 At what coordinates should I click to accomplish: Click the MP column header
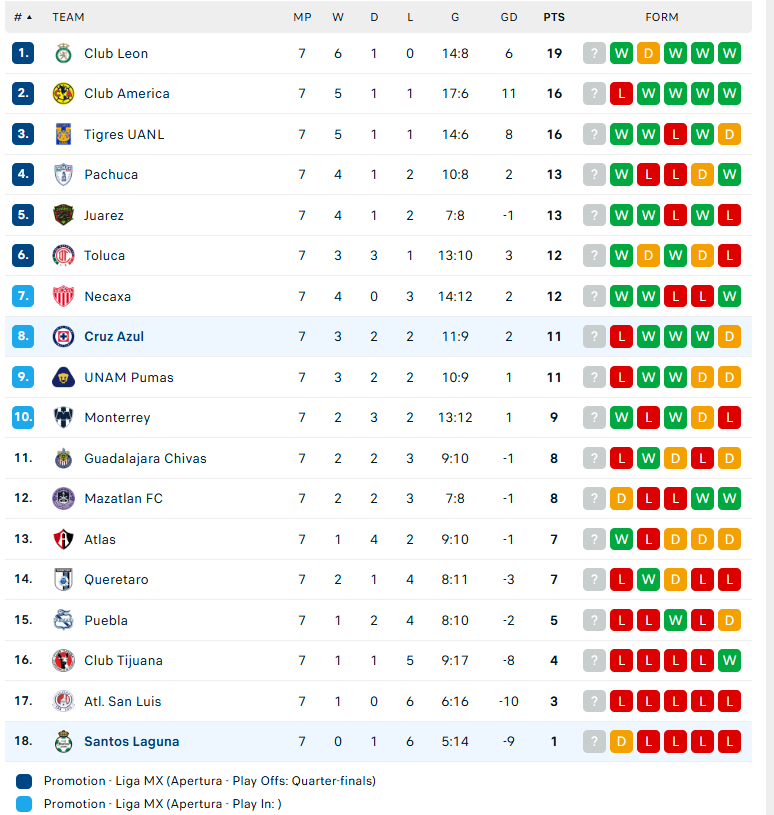[302, 17]
